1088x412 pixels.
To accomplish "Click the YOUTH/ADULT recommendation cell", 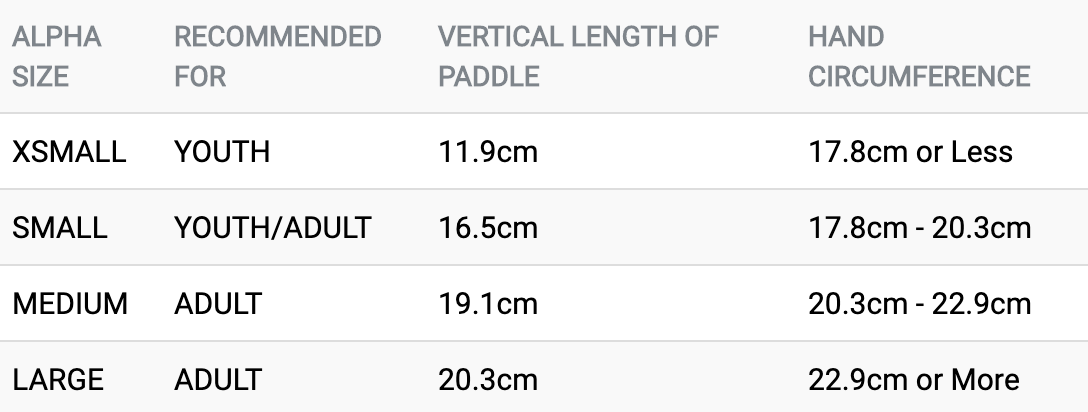I will [272, 228].
